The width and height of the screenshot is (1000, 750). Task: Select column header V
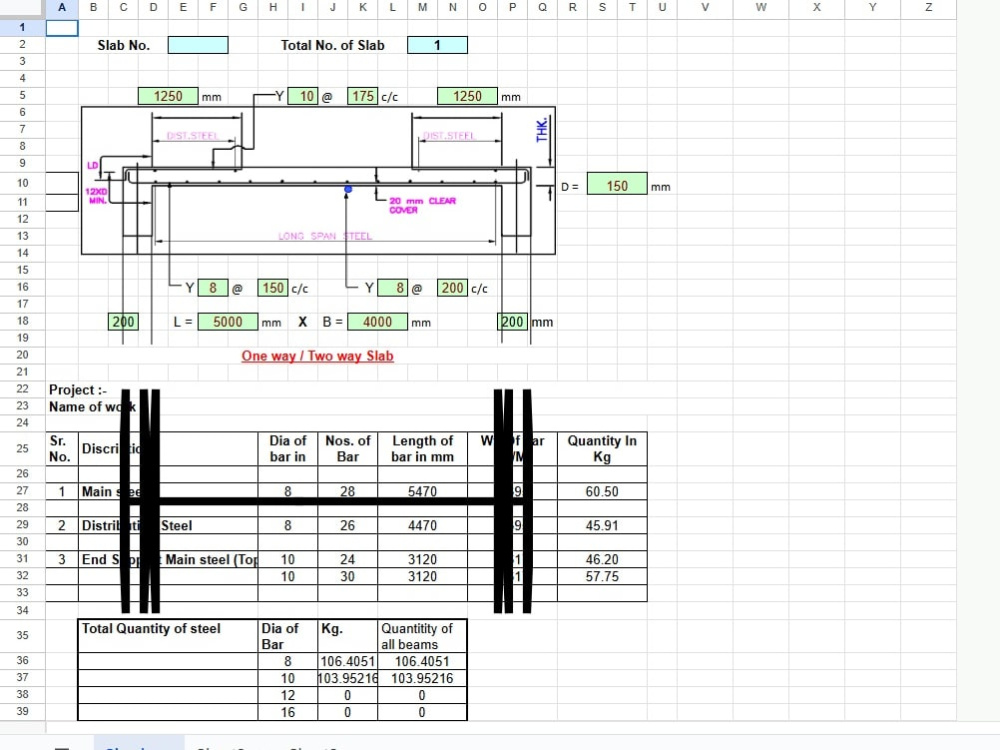click(x=705, y=8)
